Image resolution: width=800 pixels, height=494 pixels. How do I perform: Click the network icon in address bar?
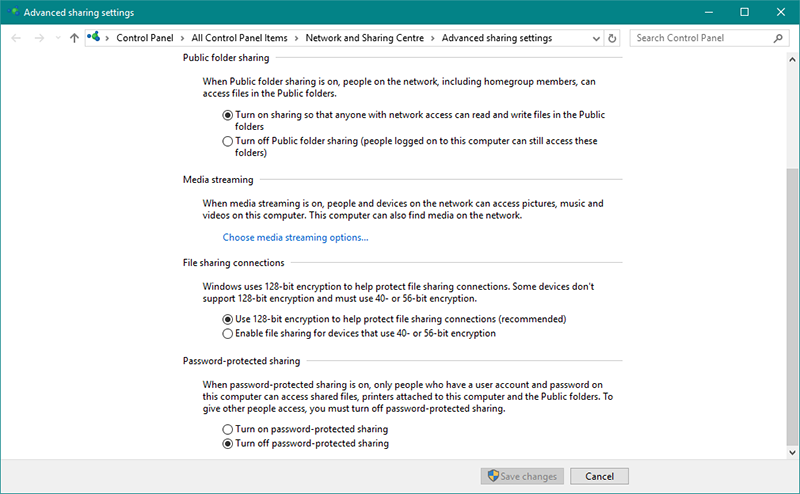[93, 38]
